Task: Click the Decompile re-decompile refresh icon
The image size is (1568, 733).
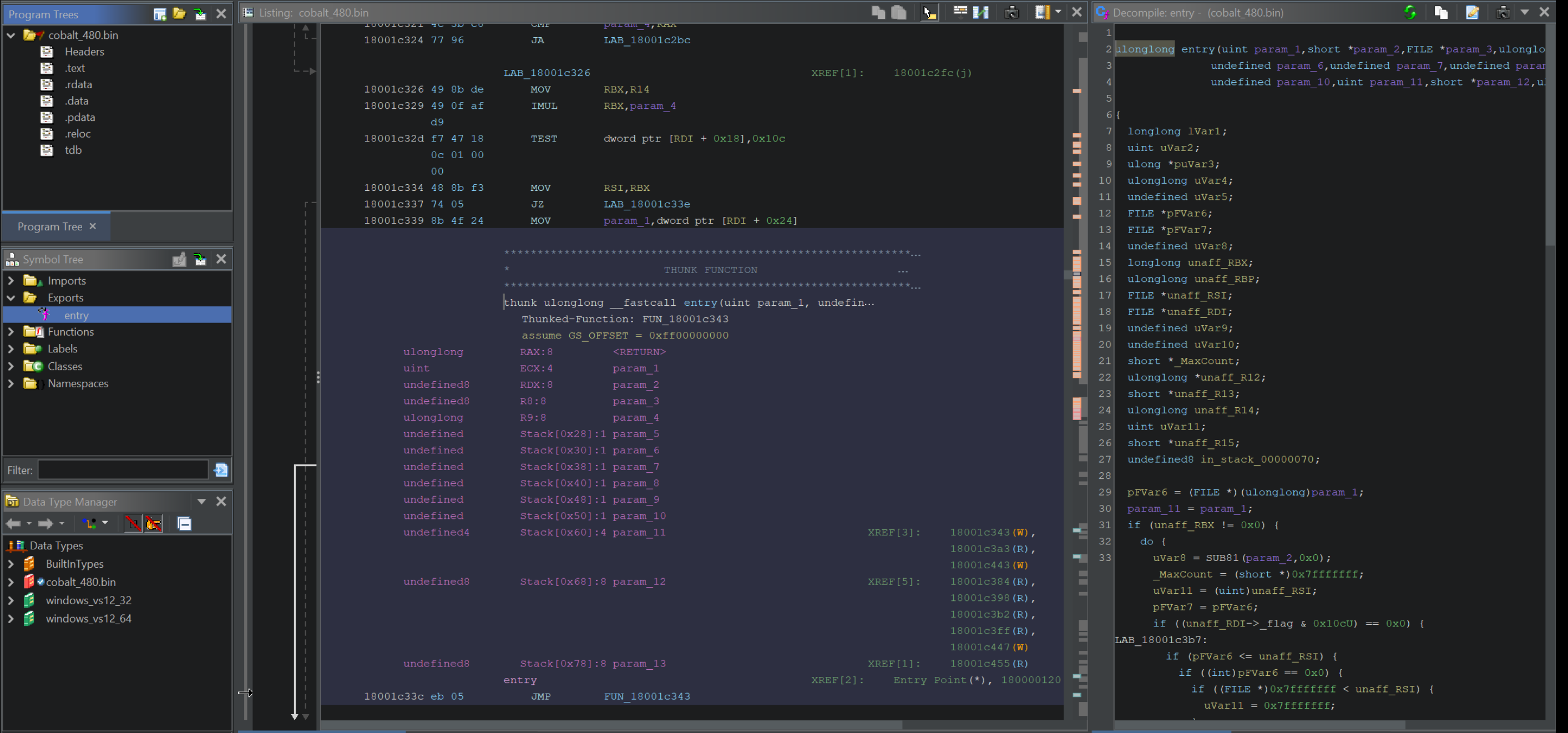Action: tap(1410, 12)
